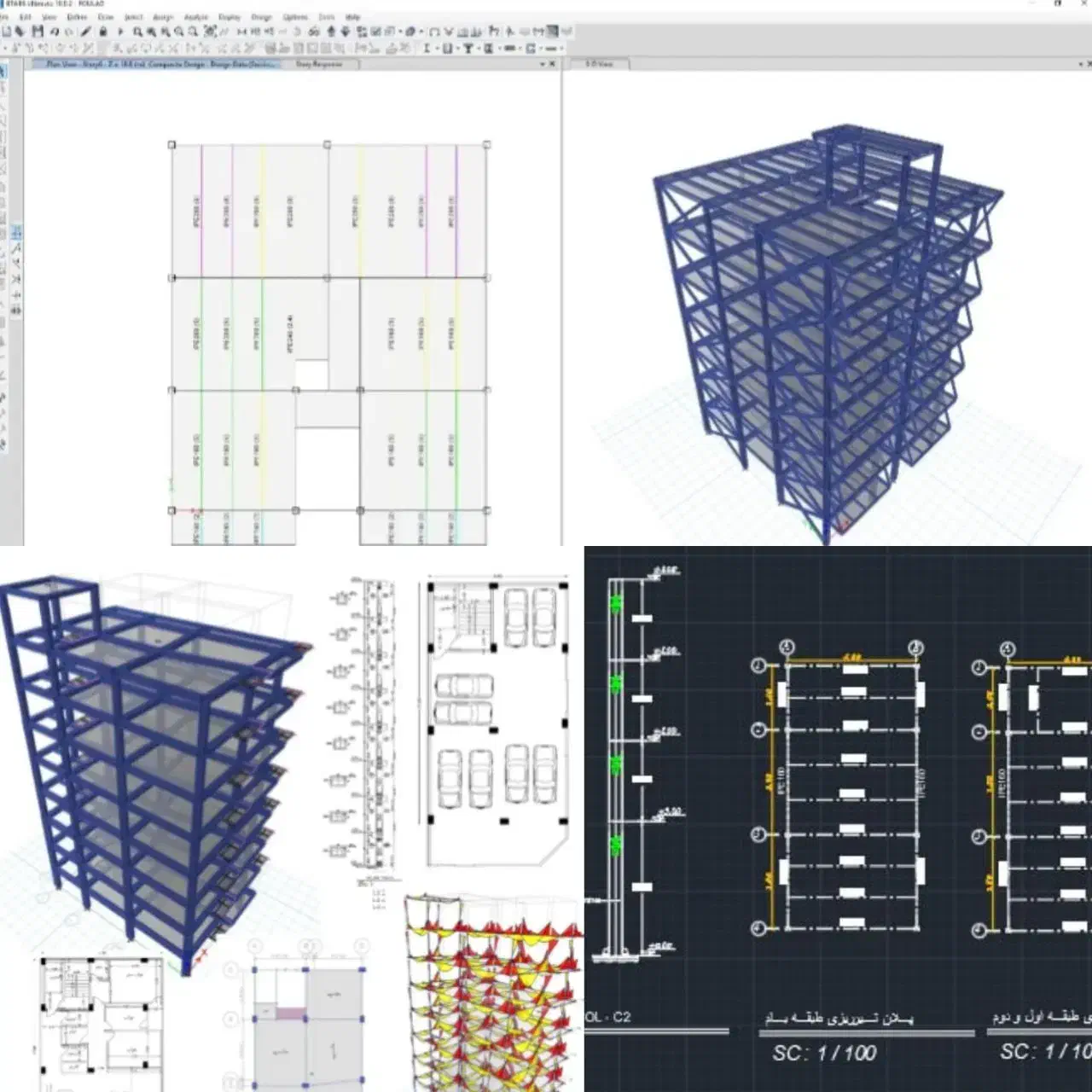The width and height of the screenshot is (1092, 1092).
Task: Click the move down one story arrow
Action: click(x=345, y=32)
